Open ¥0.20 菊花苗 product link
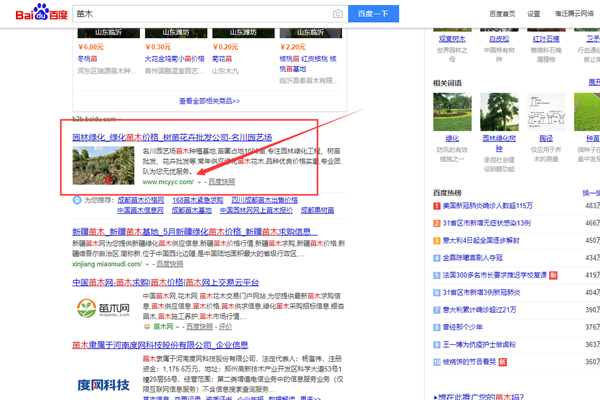The image size is (600, 400). point(222,59)
